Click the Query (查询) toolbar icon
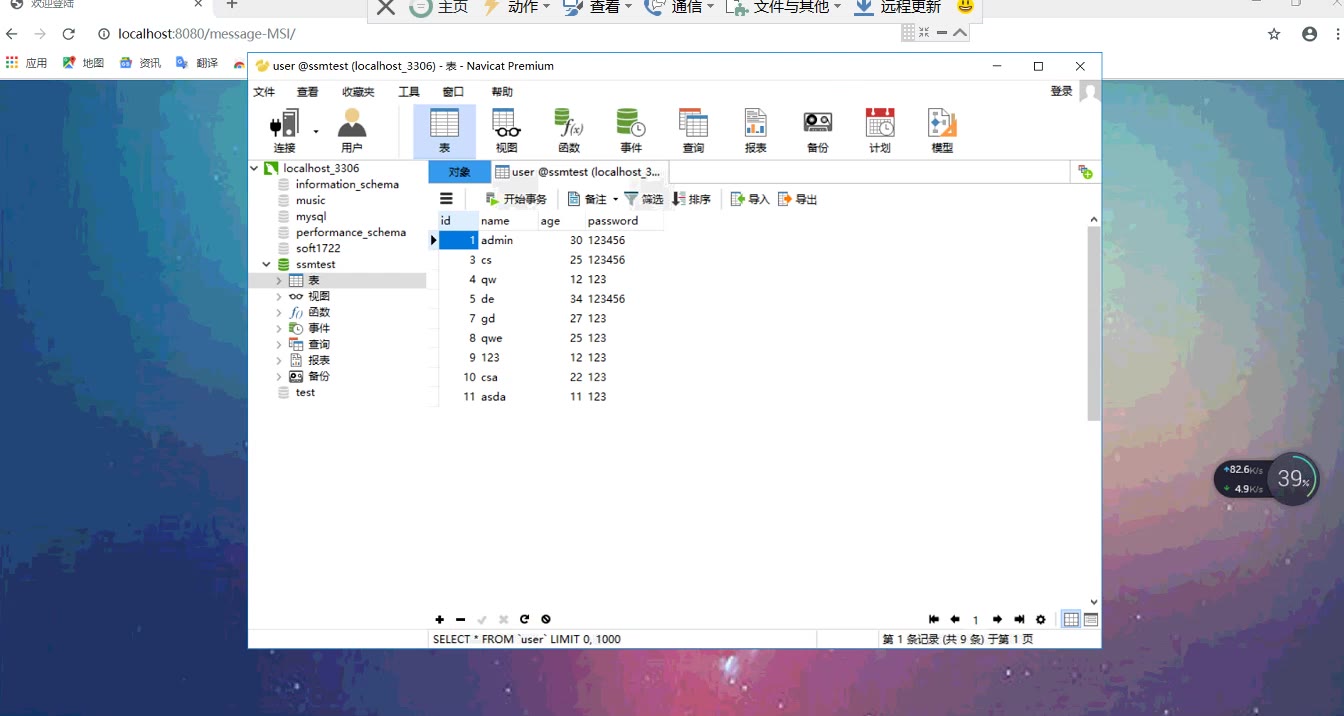 pos(693,124)
